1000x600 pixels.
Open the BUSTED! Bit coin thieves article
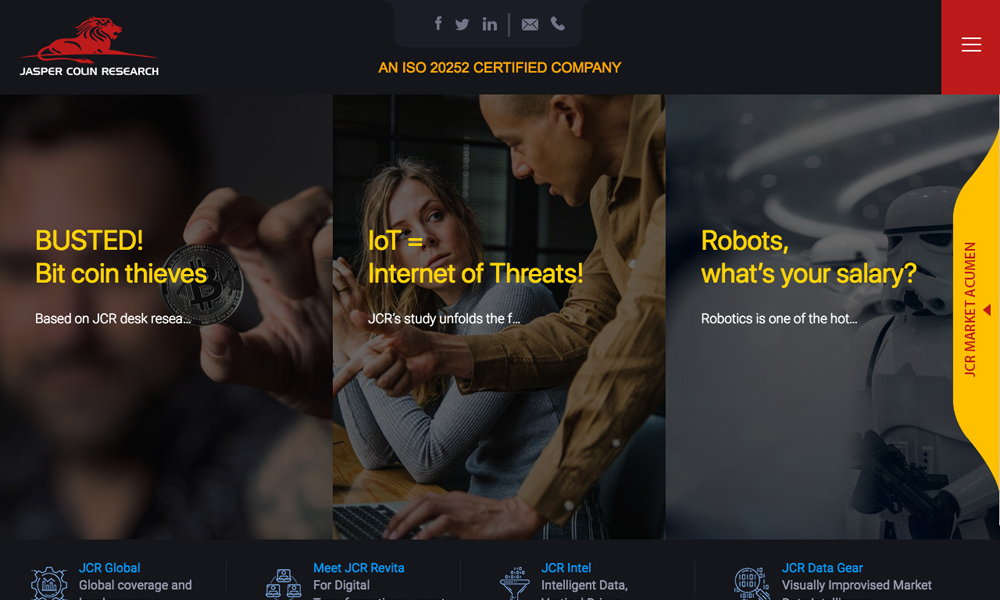[121, 257]
